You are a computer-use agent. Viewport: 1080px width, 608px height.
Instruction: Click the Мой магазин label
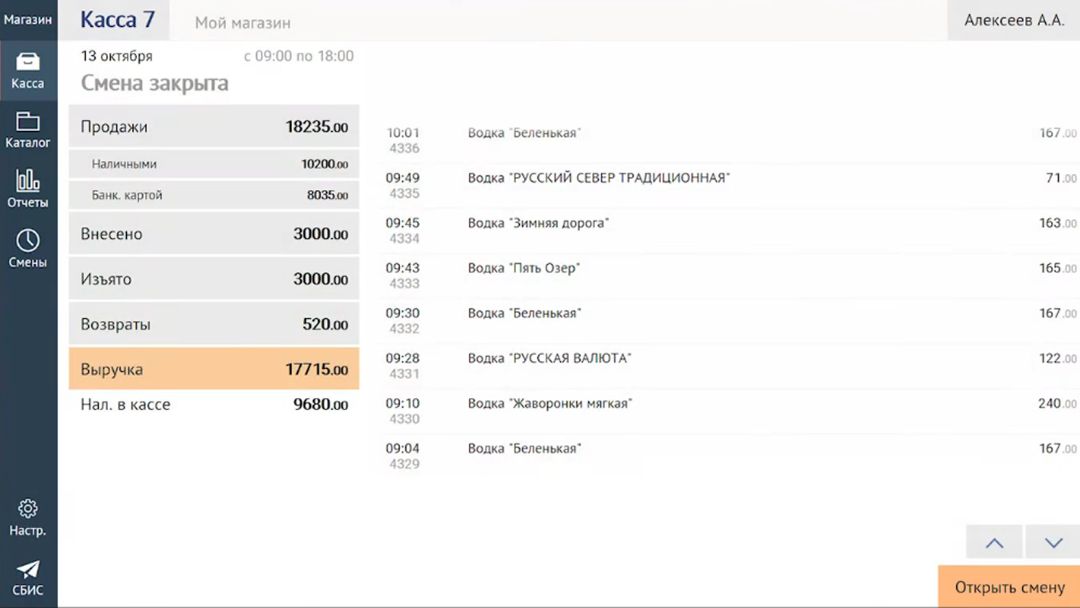[242, 23]
